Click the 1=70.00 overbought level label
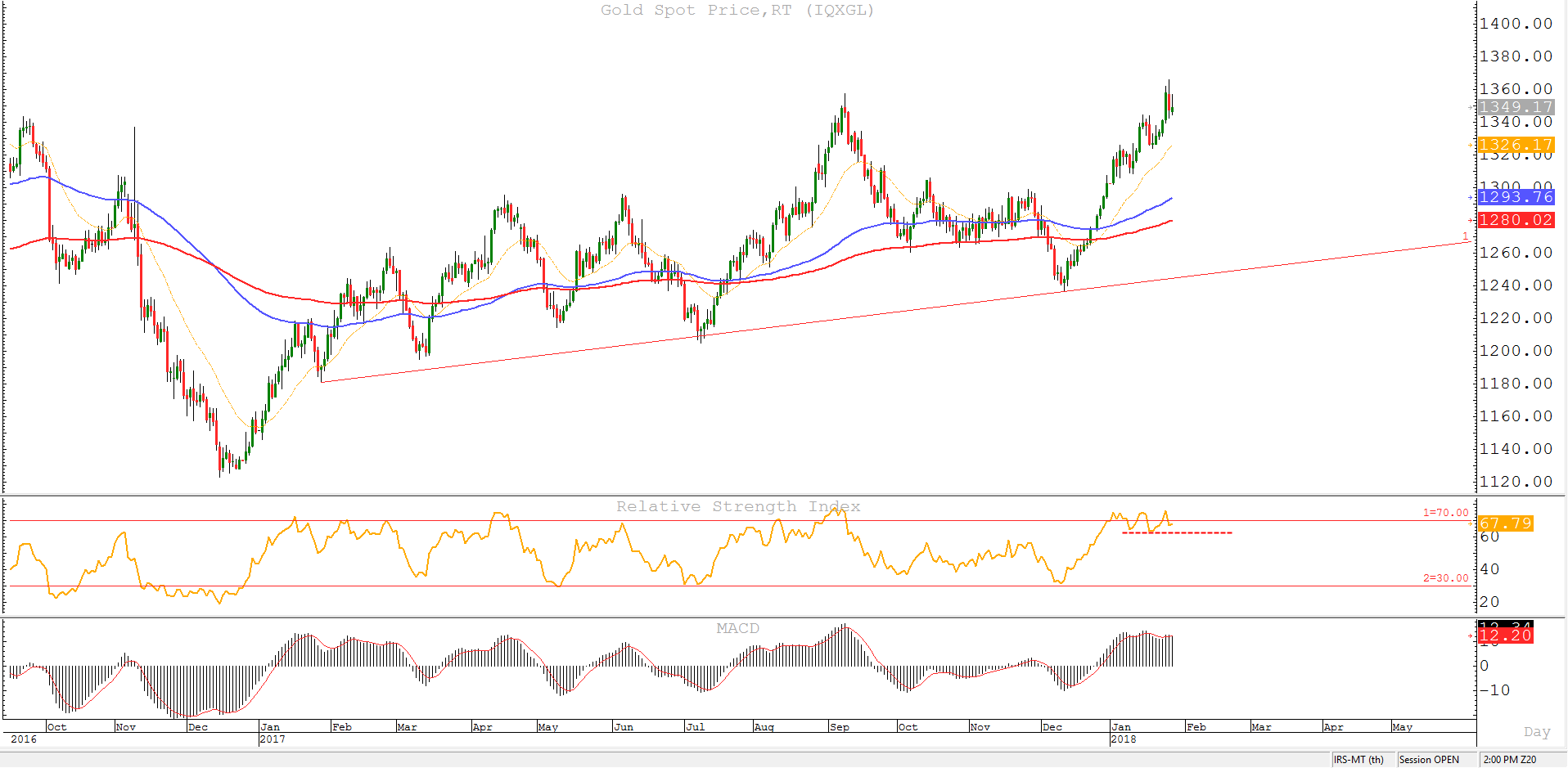1568x768 pixels. tap(1445, 513)
